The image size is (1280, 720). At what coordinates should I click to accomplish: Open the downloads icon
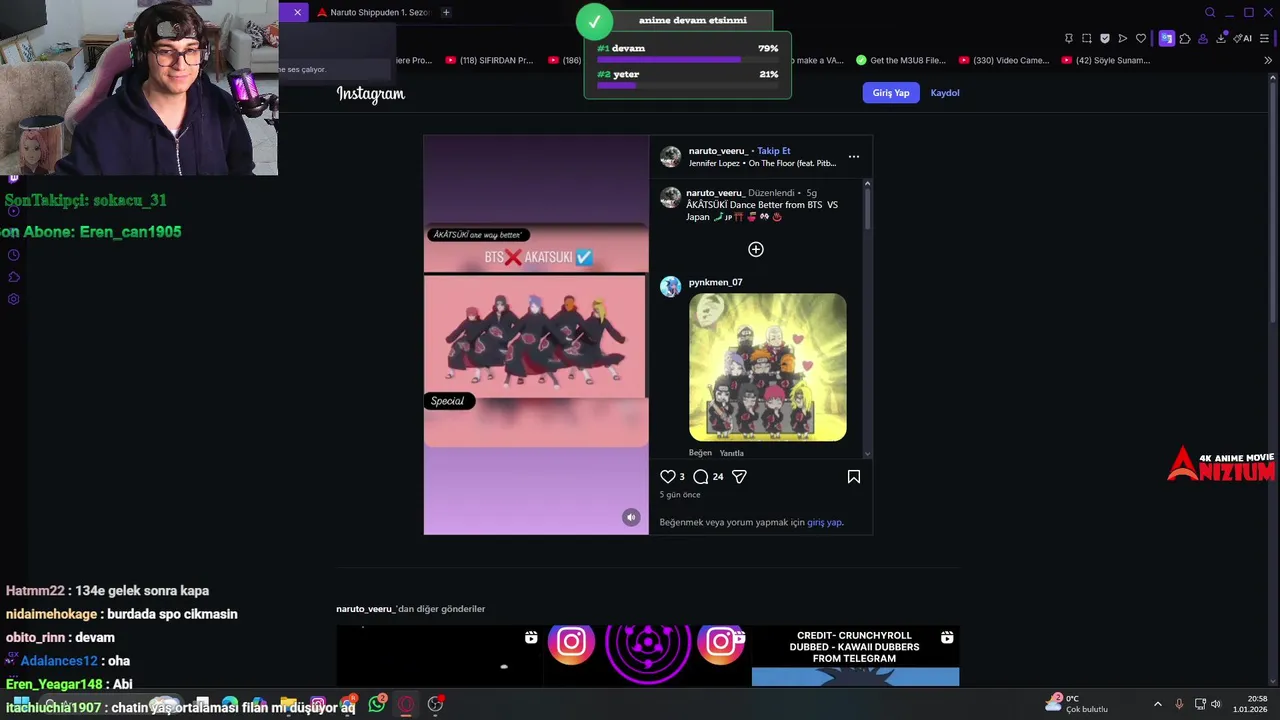1222,39
